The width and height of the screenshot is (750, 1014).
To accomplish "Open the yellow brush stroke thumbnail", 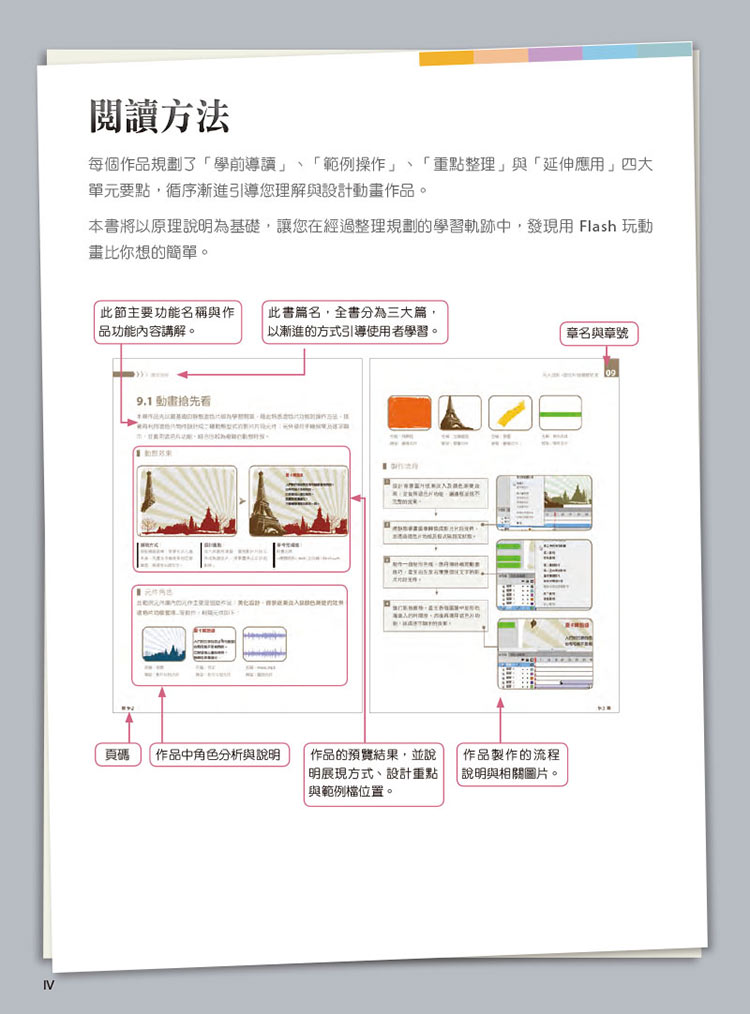I will click(x=509, y=413).
